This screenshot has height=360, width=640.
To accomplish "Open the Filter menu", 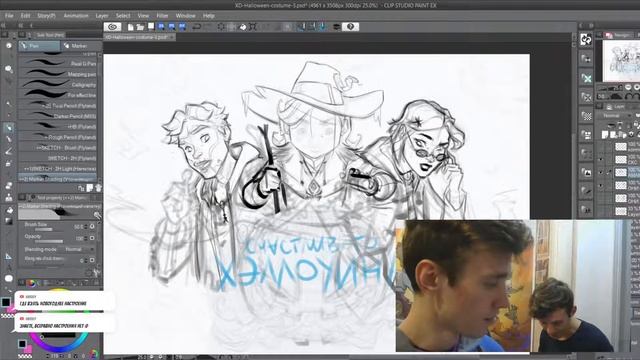I will (x=162, y=16).
